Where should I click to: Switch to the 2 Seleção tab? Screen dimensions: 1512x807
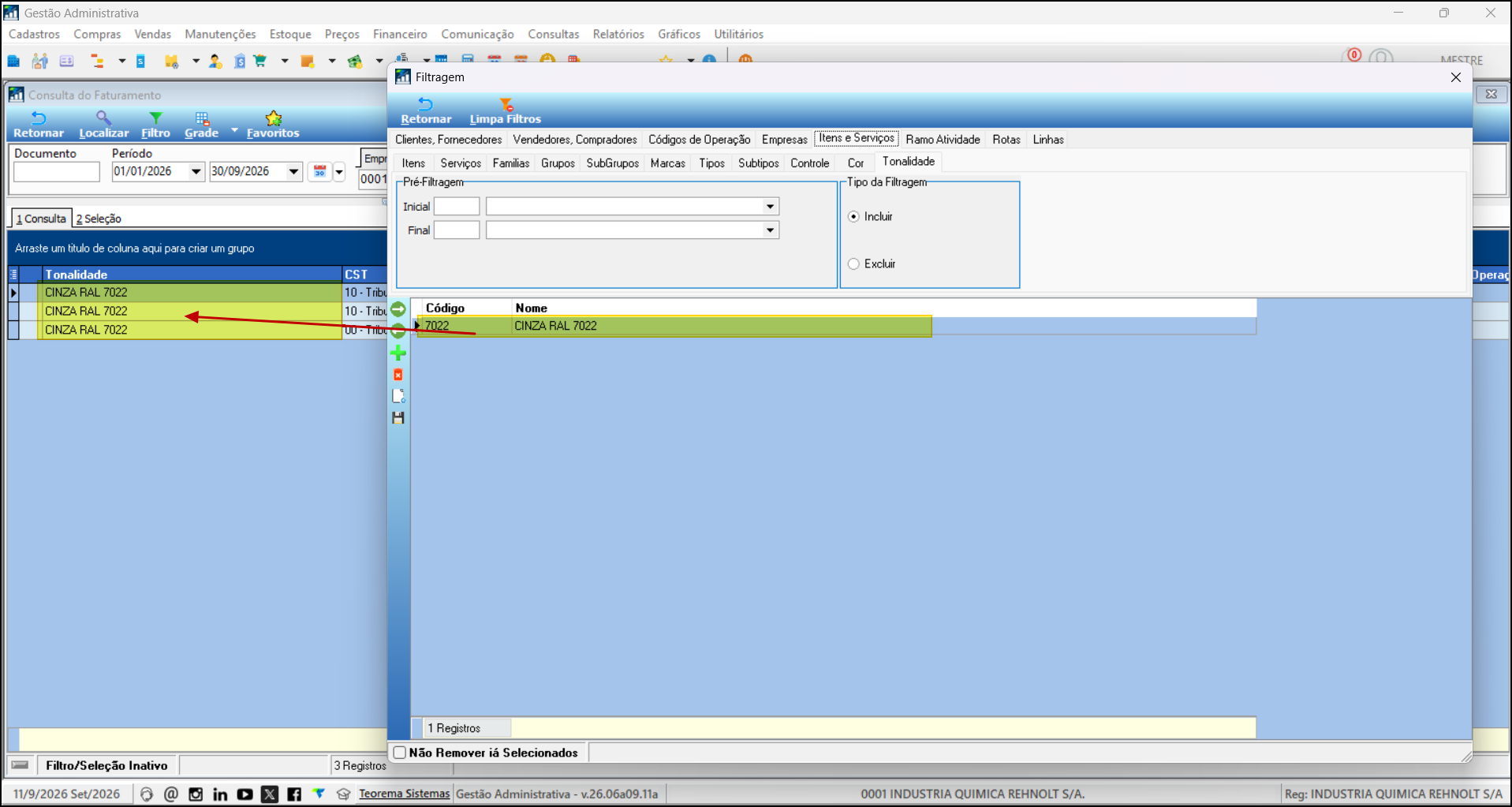[99, 219]
